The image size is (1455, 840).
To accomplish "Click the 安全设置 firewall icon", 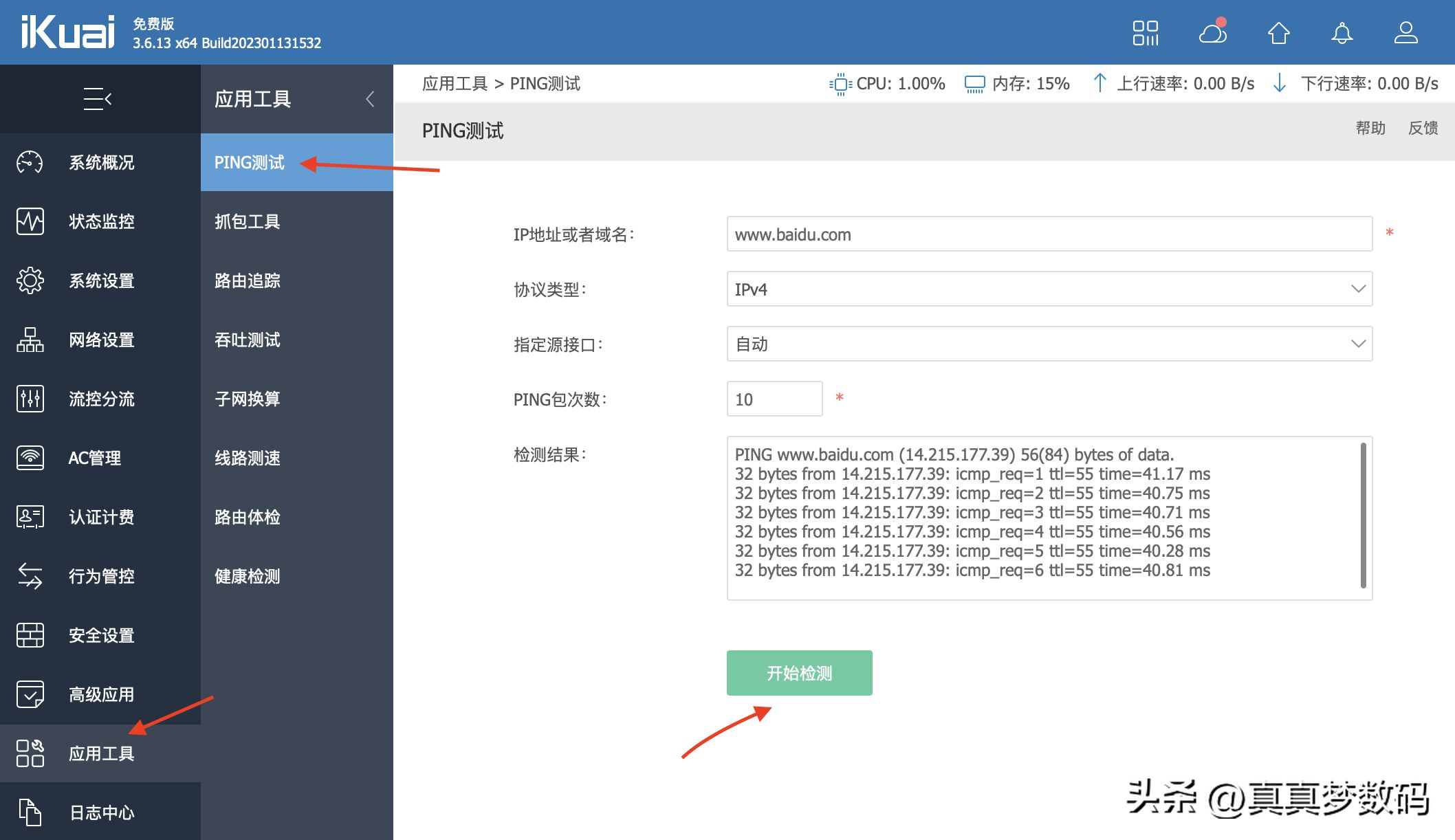I will (x=30, y=635).
